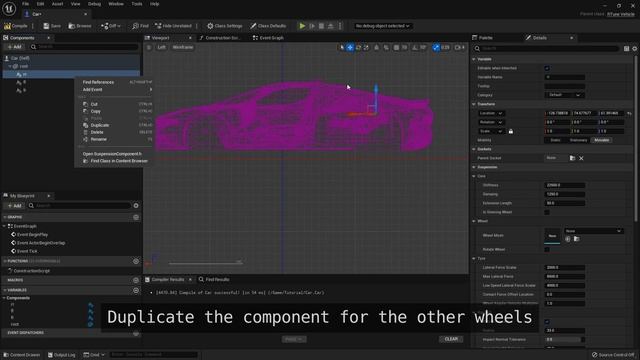Image resolution: width=640 pixels, height=360 pixels.
Task: Click the Details panel search field
Action: click(x=546, y=49)
